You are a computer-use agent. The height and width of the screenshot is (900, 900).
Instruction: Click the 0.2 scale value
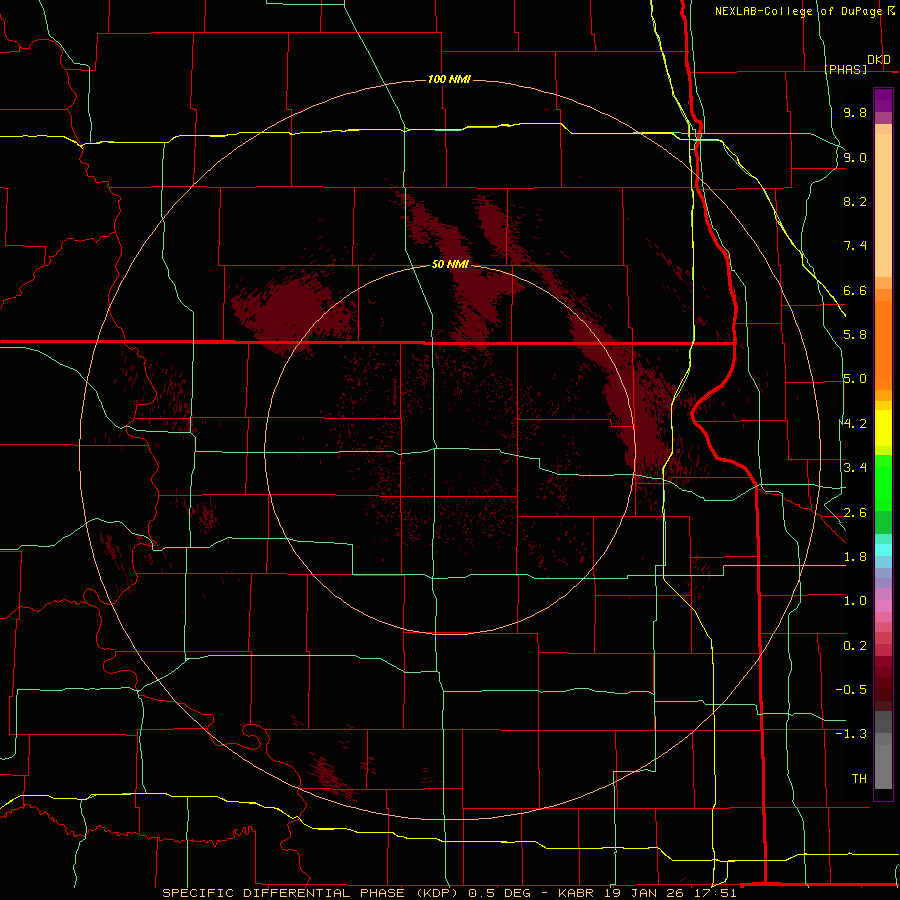(x=855, y=646)
